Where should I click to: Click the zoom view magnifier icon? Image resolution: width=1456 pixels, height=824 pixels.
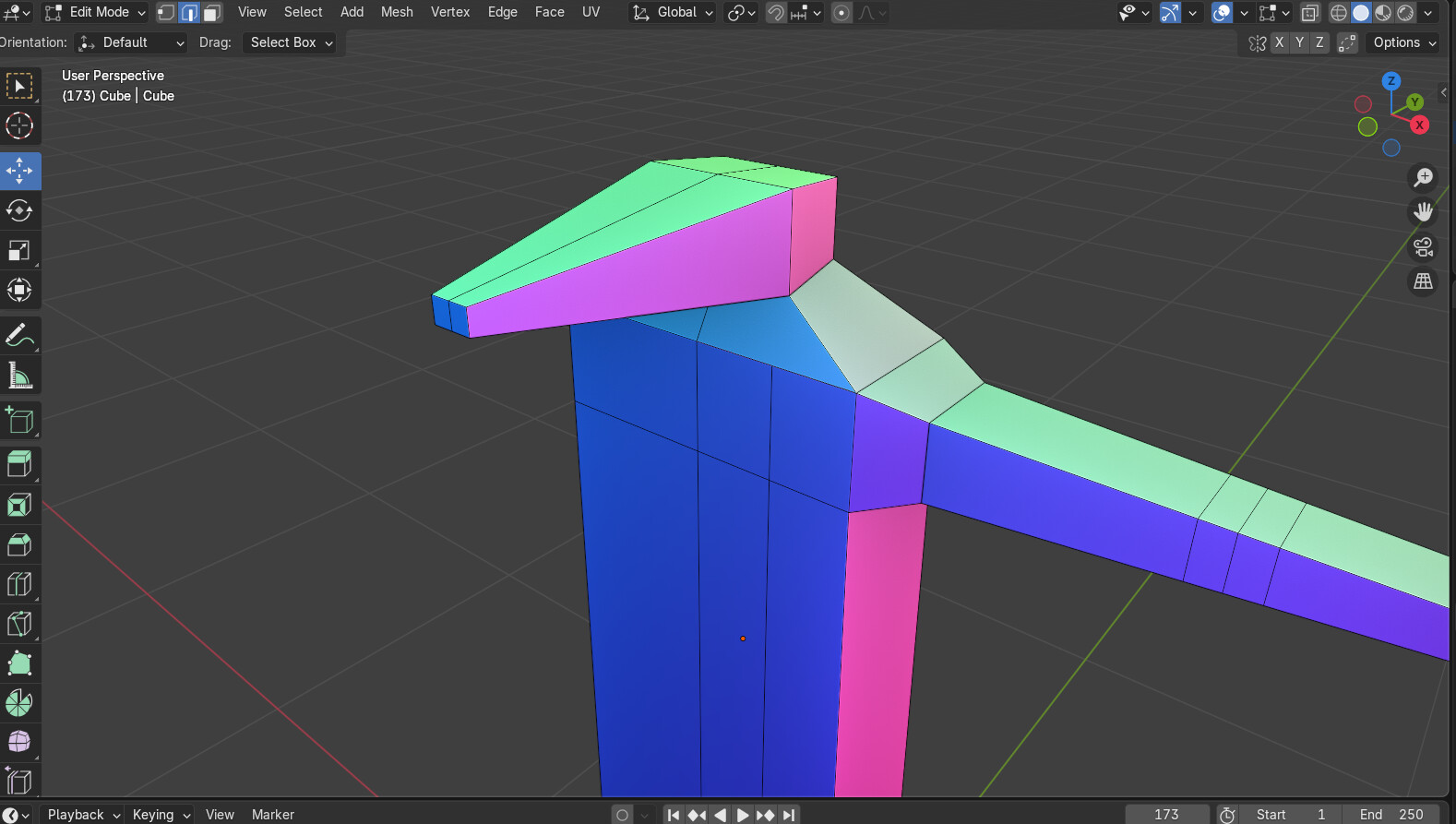point(1424,176)
